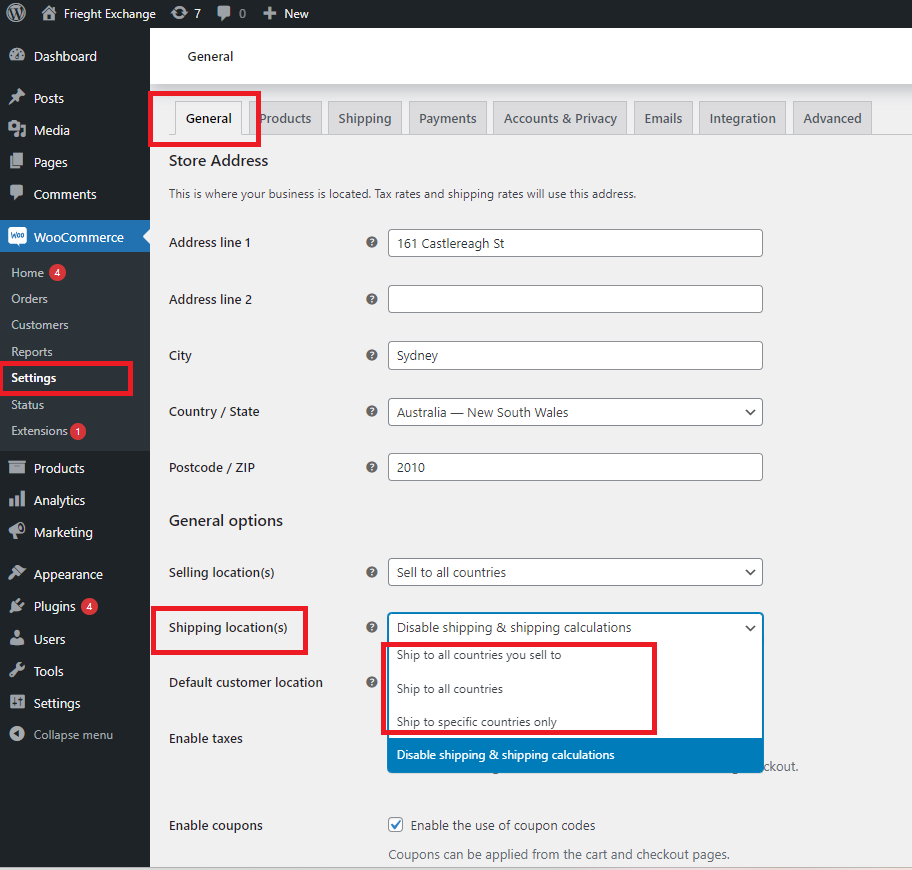Open the Country / State dropdown

point(575,412)
